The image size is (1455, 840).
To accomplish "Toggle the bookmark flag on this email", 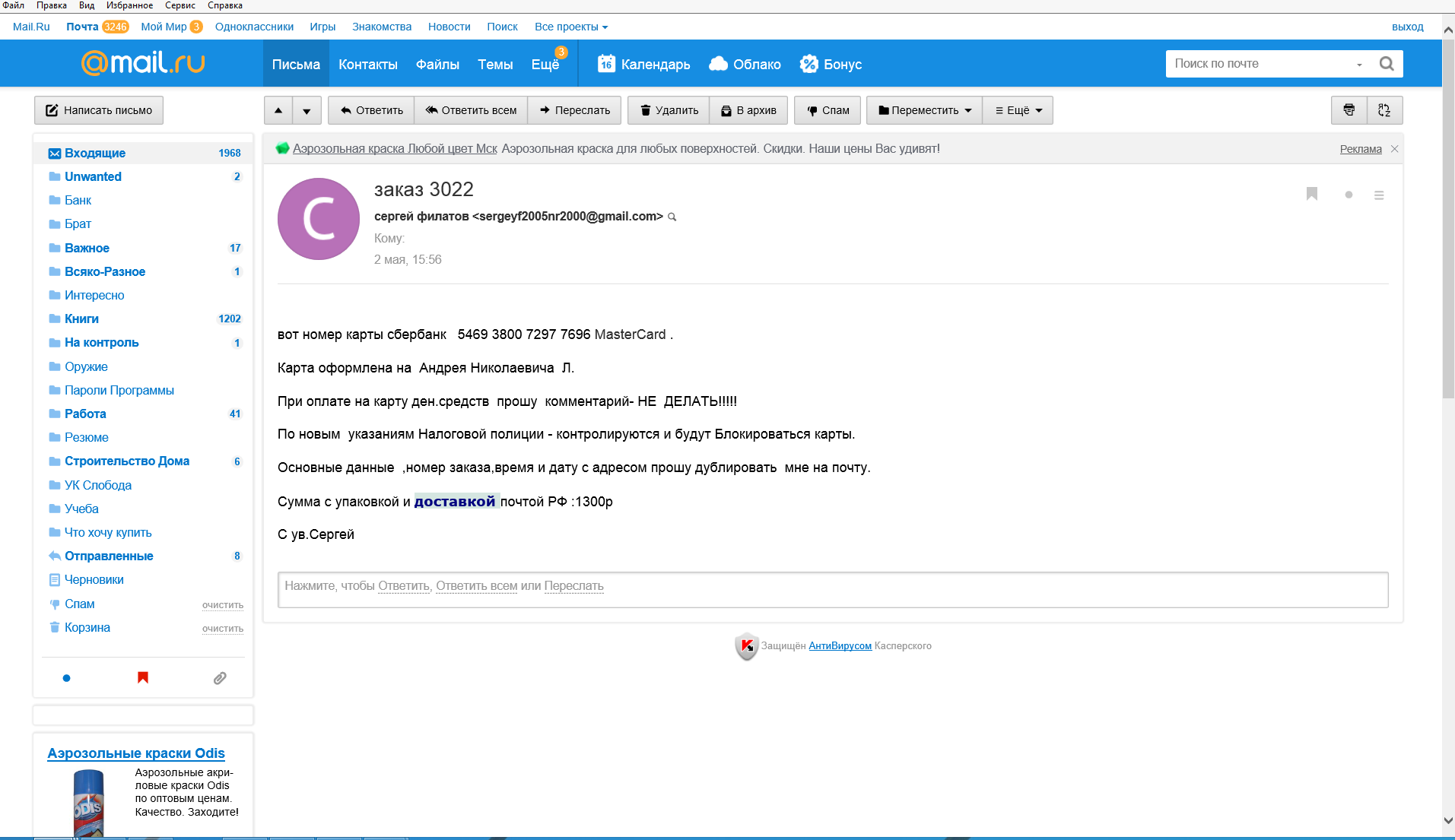I will pos(1312,195).
